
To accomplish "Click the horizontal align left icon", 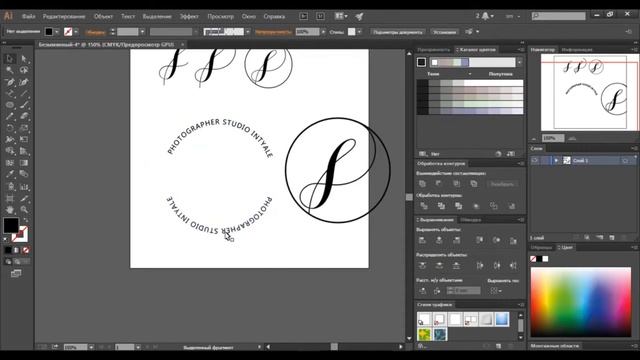I will tap(422, 240).
